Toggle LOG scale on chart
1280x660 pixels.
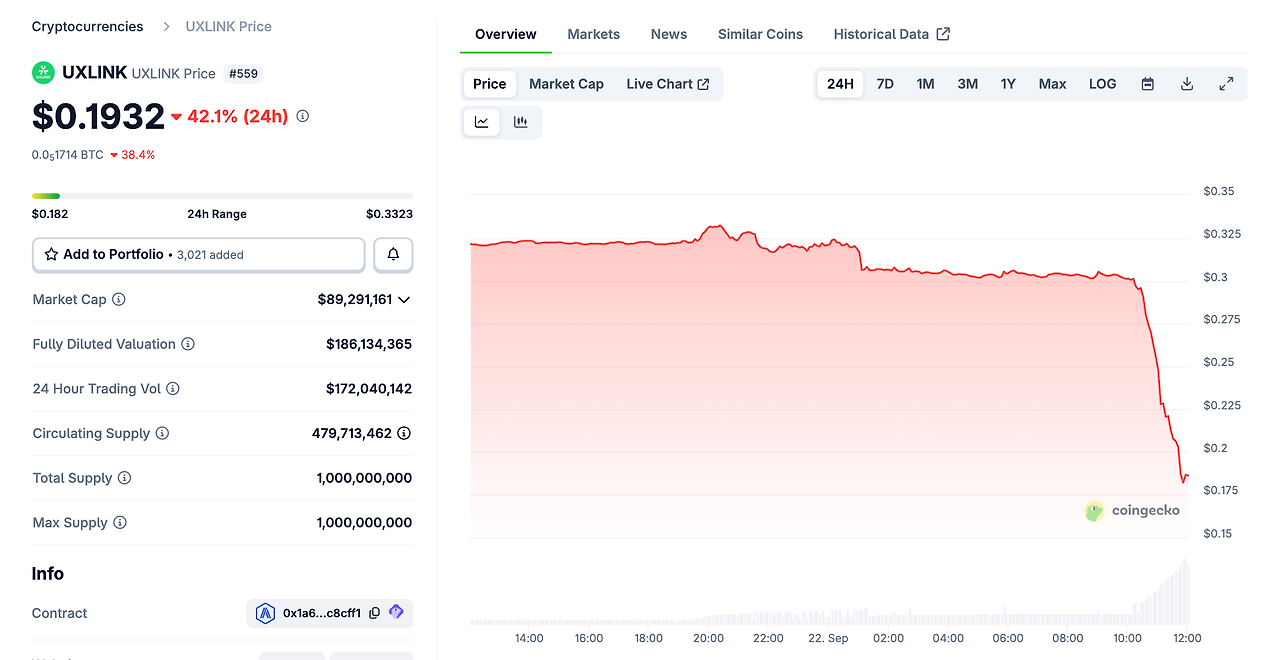[x=1102, y=84]
